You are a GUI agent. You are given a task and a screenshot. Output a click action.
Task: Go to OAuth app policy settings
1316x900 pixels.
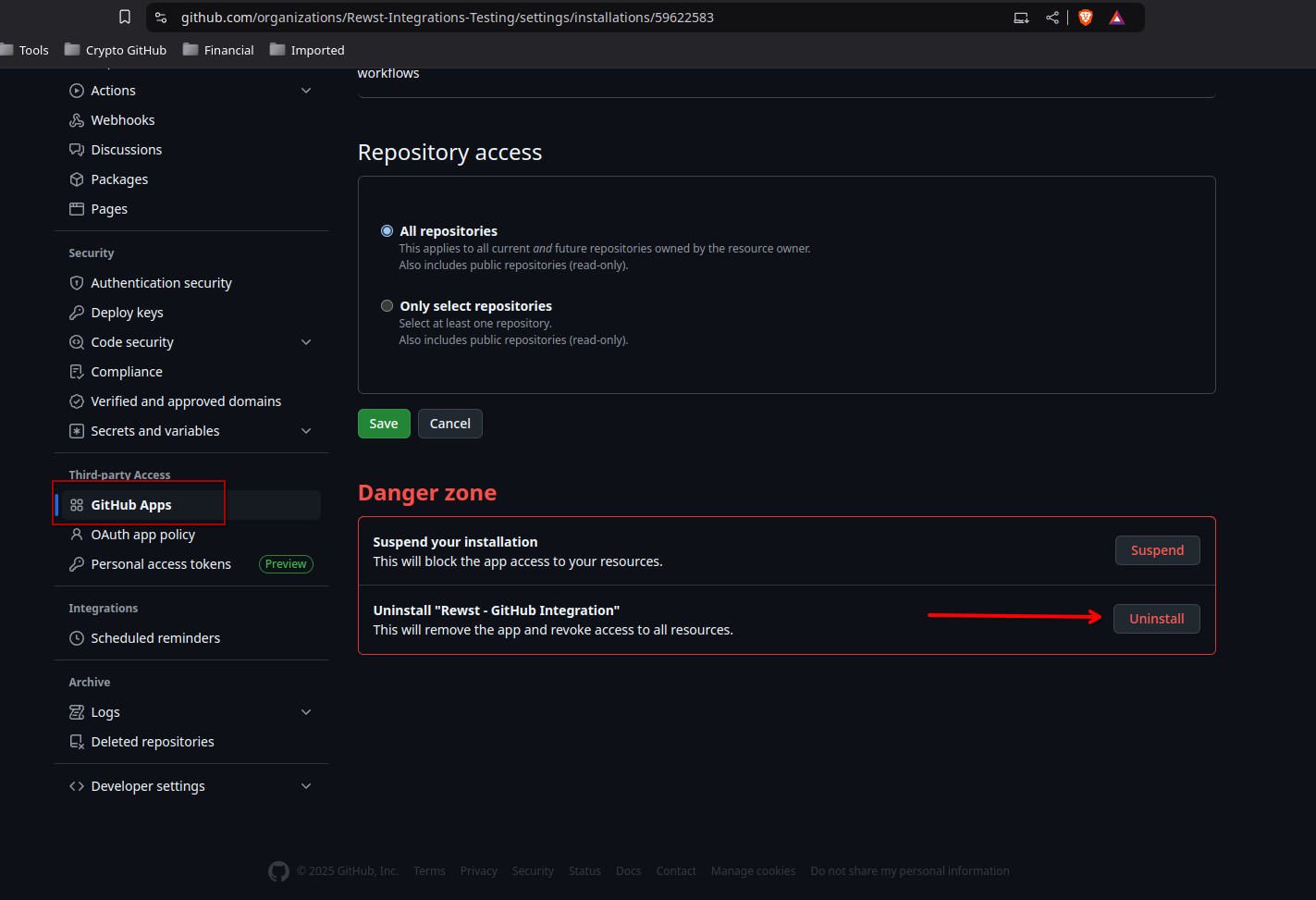coord(142,535)
